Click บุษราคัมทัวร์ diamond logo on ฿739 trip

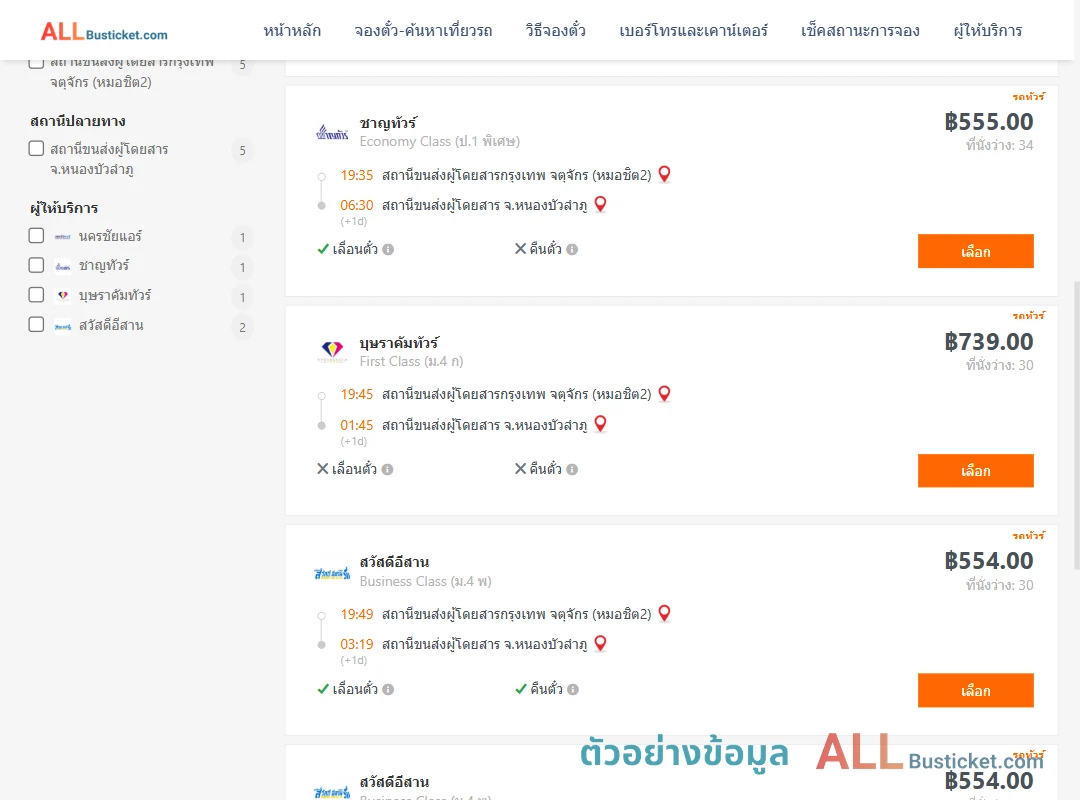(x=332, y=351)
